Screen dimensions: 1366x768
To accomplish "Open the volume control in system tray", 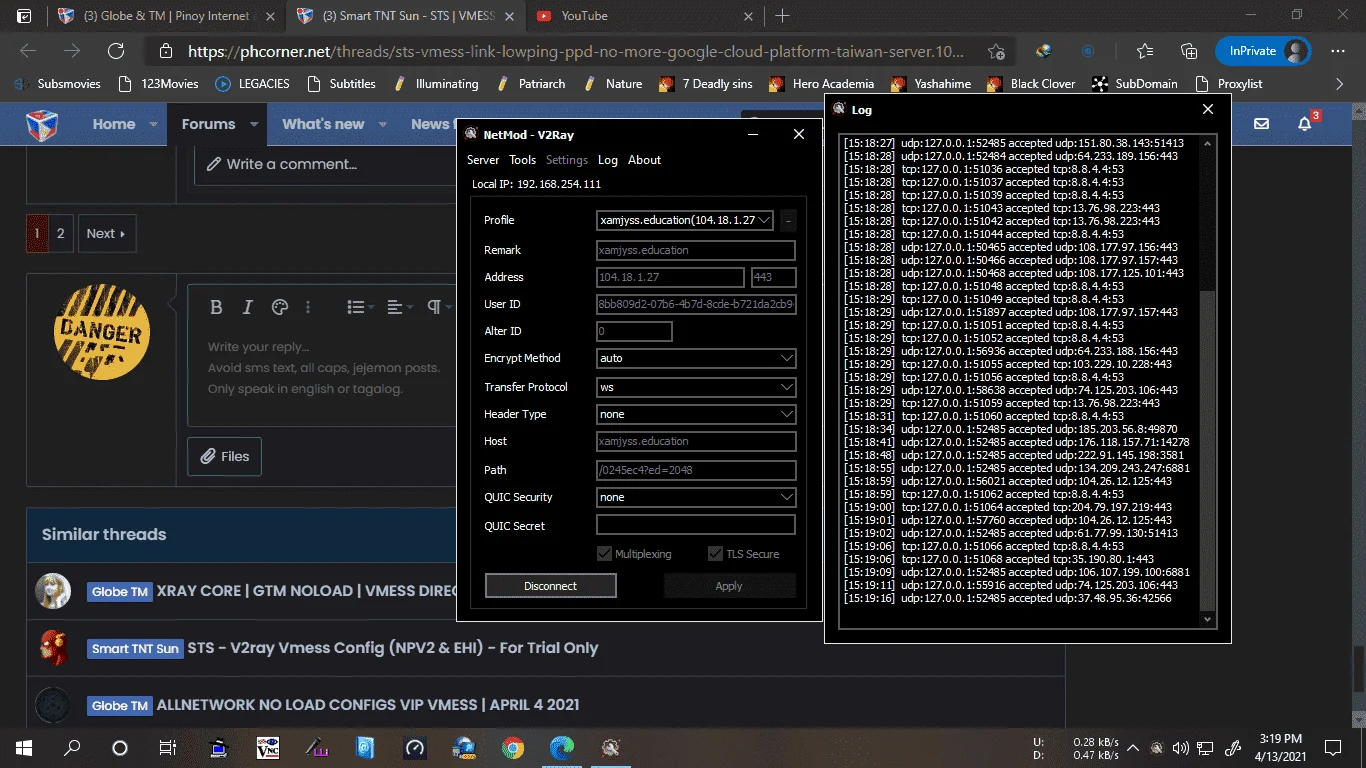I will click(x=1181, y=747).
